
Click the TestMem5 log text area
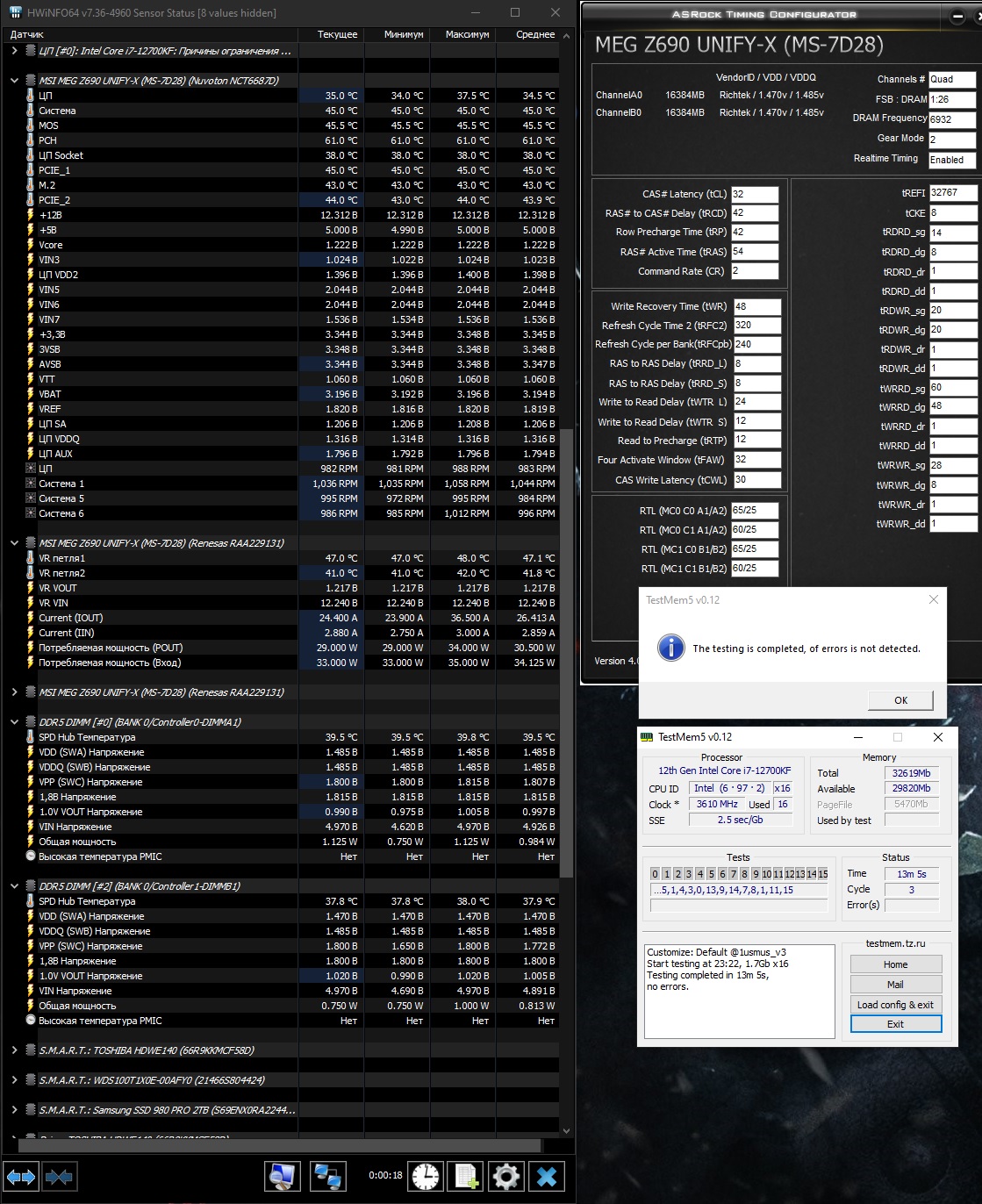[x=739, y=991]
